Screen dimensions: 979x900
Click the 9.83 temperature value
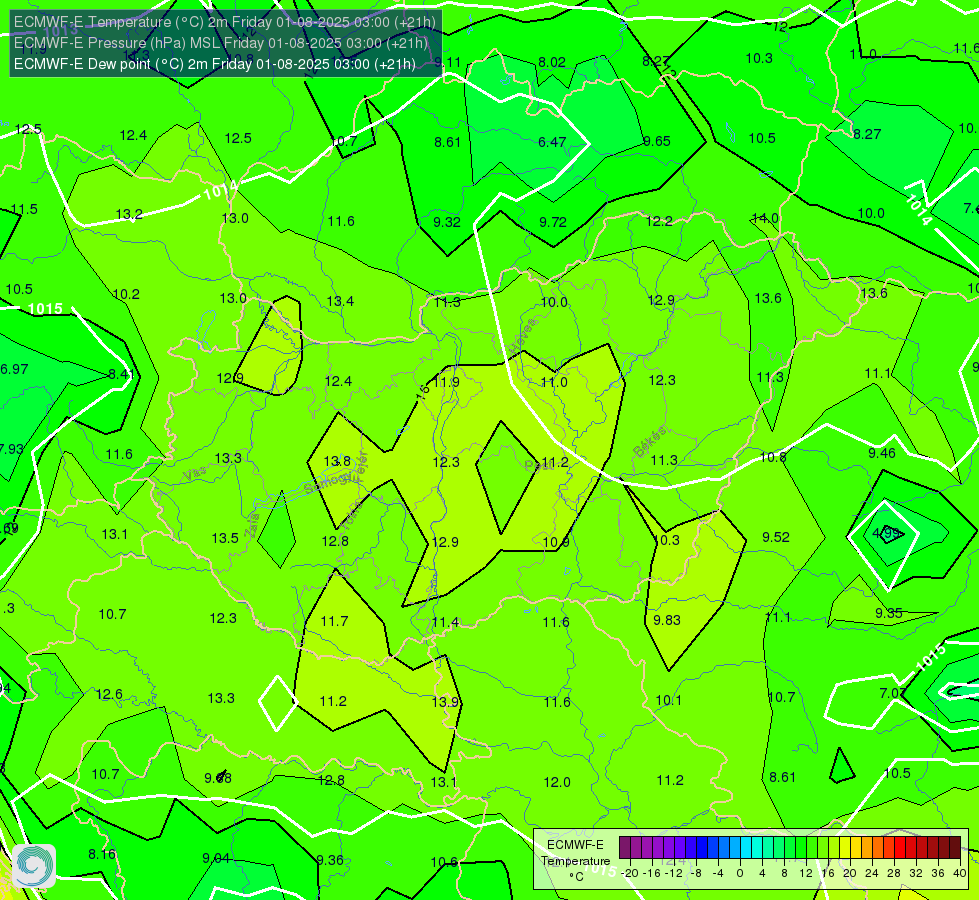click(667, 620)
